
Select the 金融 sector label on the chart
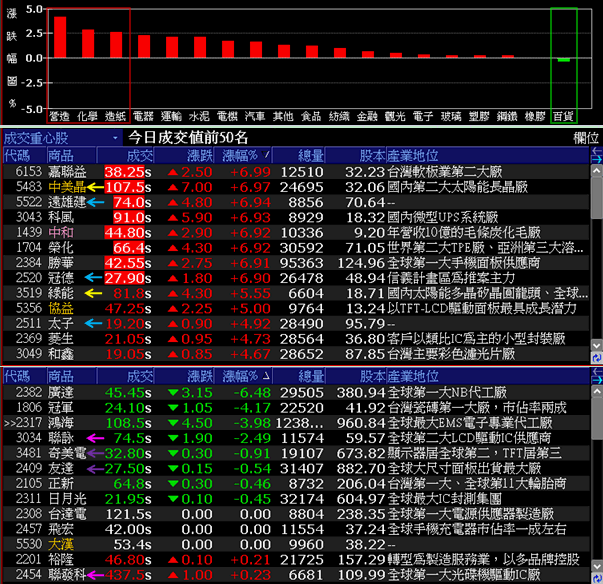[x=367, y=116]
